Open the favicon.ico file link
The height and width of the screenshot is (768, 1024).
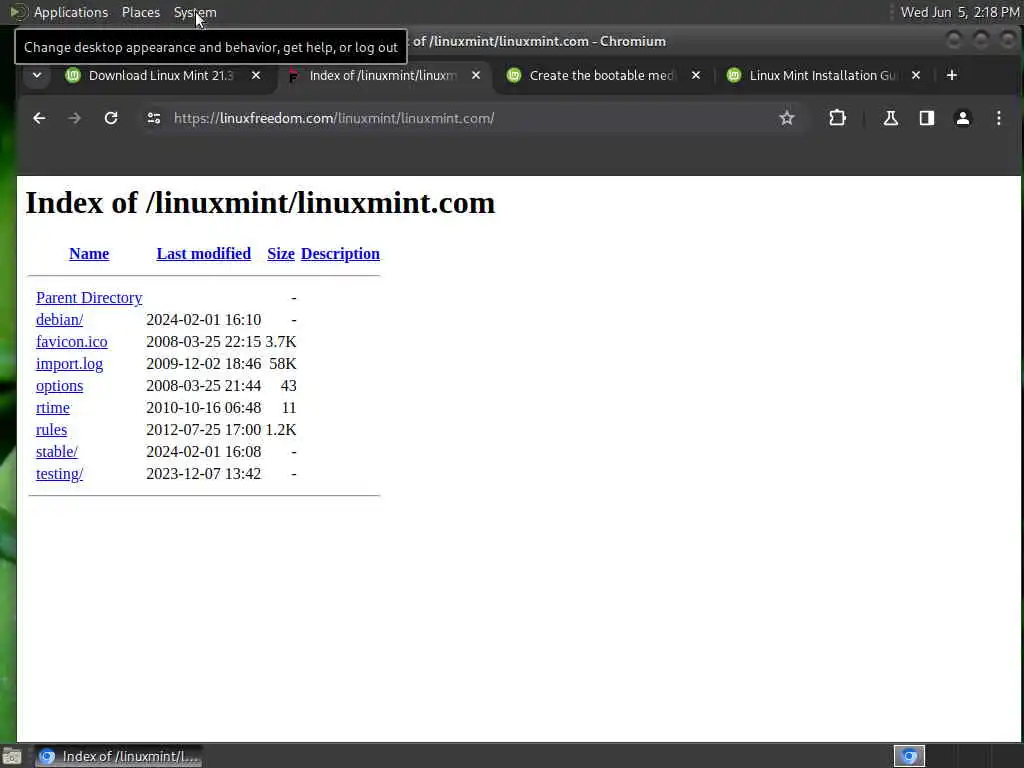(72, 342)
